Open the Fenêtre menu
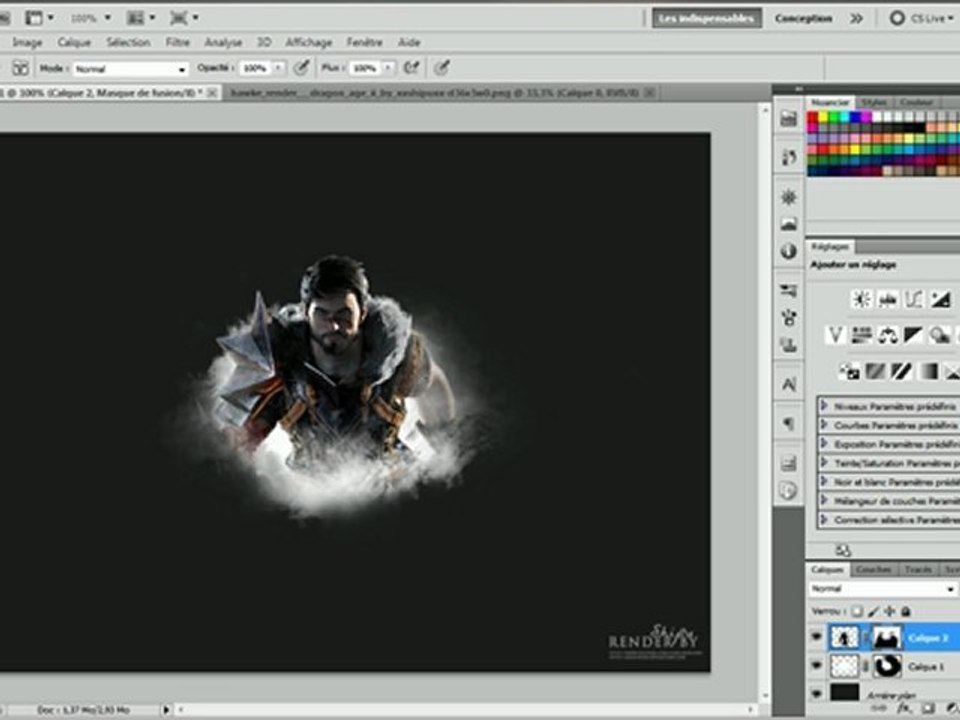 pos(364,42)
